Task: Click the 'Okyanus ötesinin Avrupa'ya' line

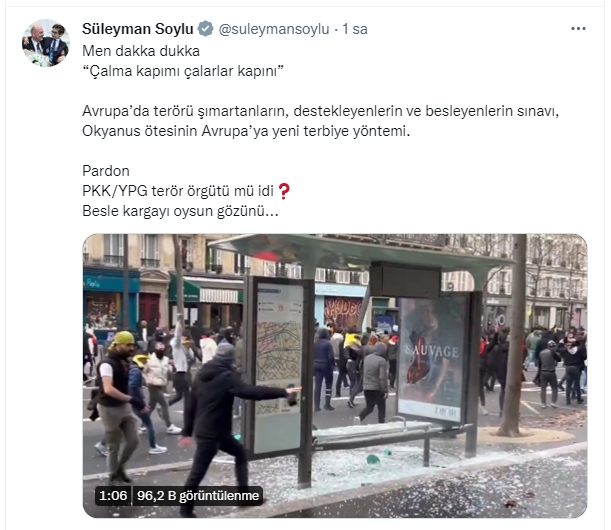Action: click(x=246, y=131)
